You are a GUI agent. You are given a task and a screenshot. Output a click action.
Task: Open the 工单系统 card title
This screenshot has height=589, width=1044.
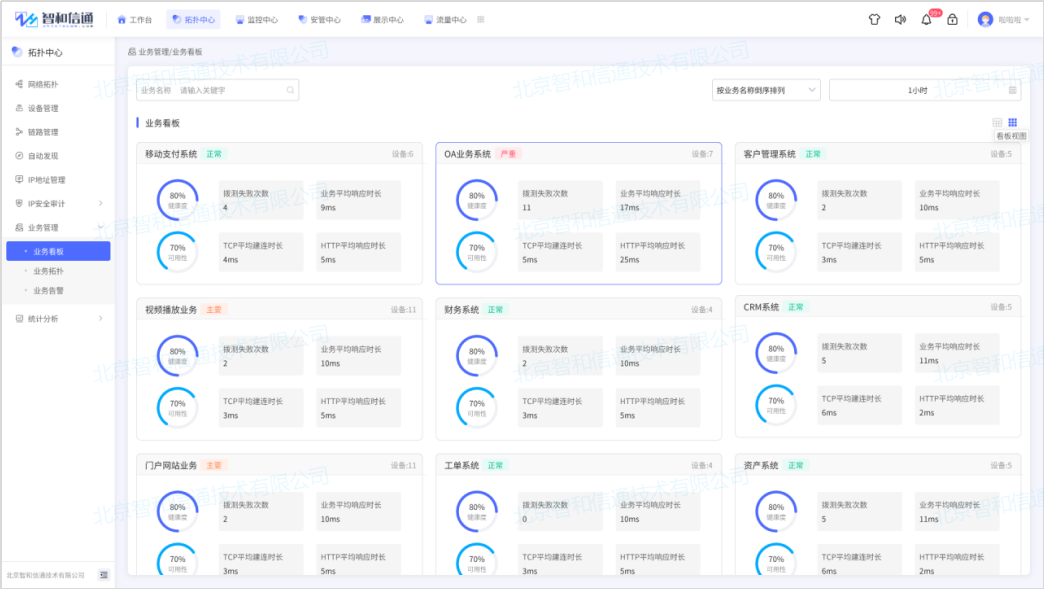pyautogui.click(x=461, y=465)
